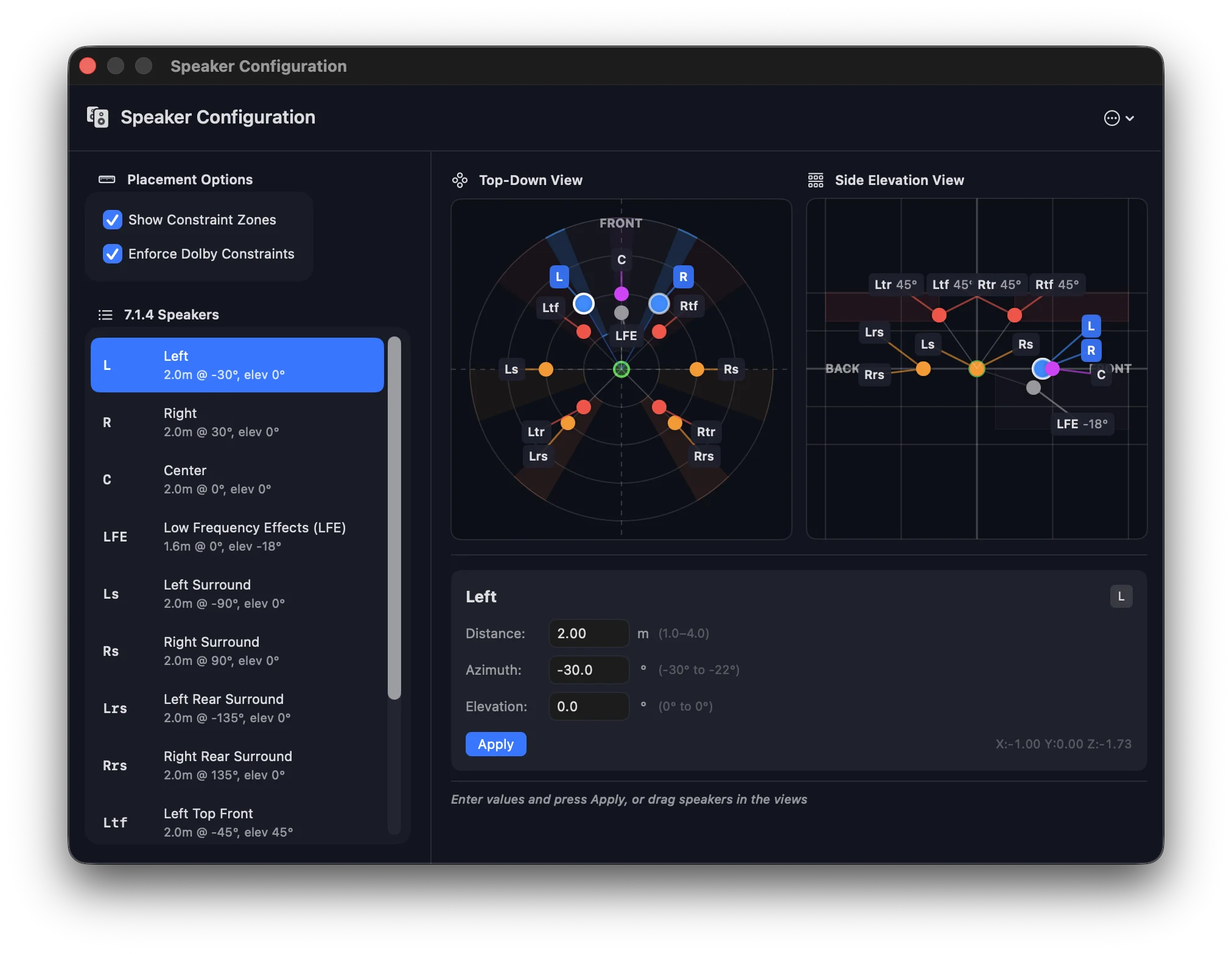Click the Top-Down View icon

tap(460, 180)
